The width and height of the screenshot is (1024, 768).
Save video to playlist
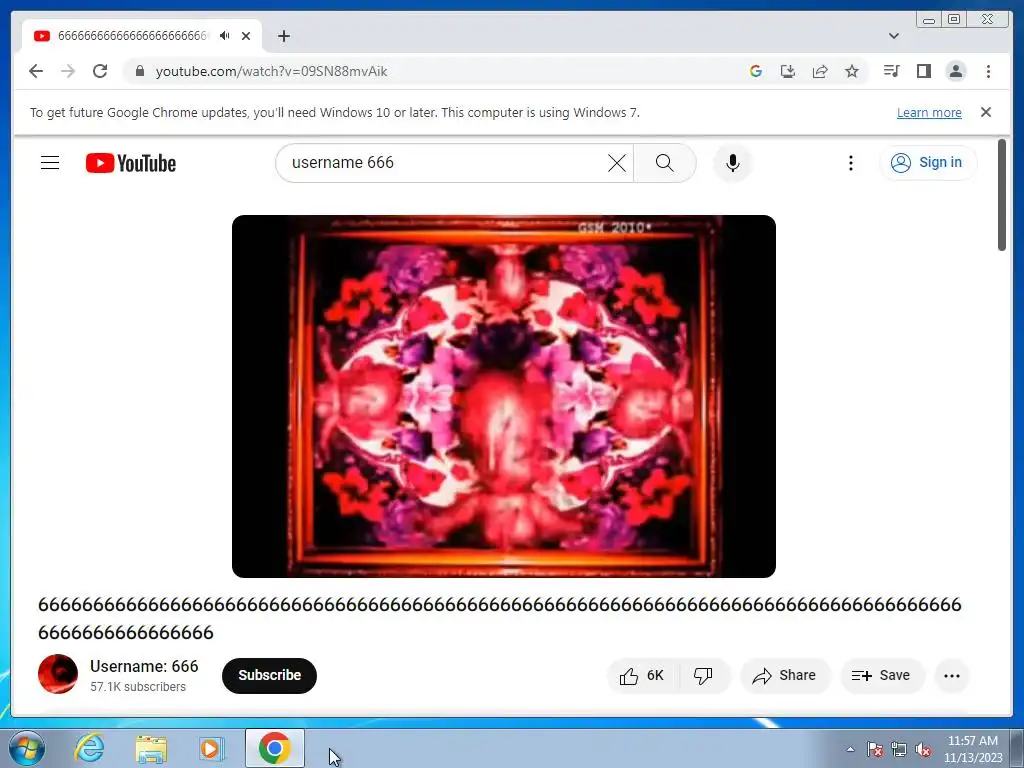tap(882, 676)
